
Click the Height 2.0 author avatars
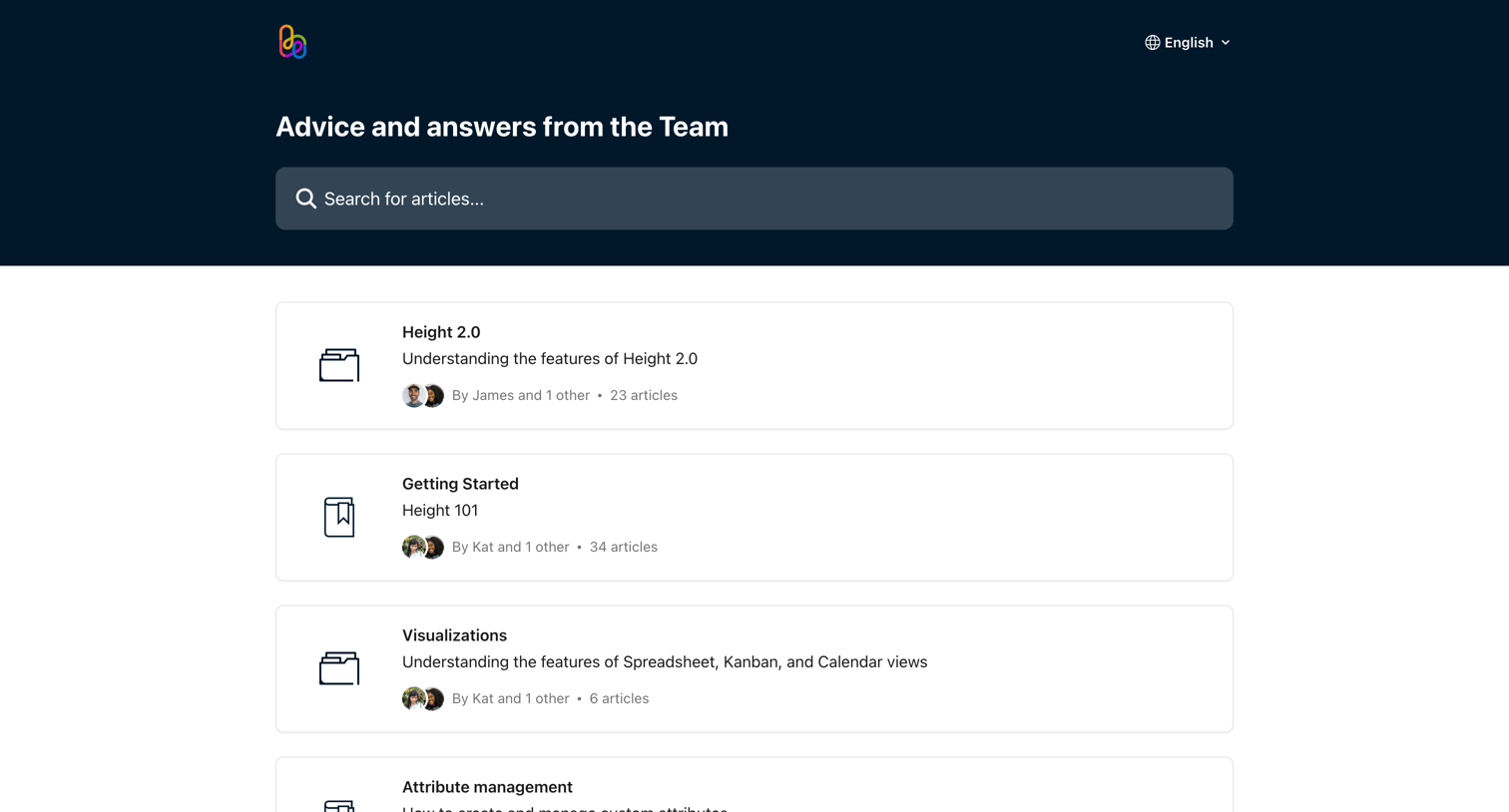coord(423,395)
